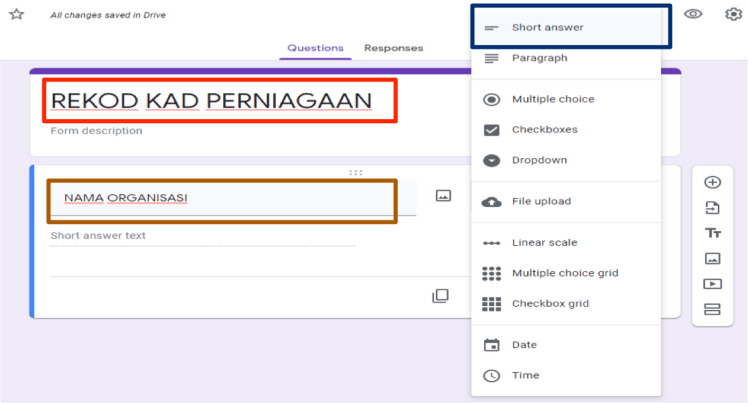Screen dimensions: 748x403
Task: Star this form with the star icon
Action: pos(16,14)
